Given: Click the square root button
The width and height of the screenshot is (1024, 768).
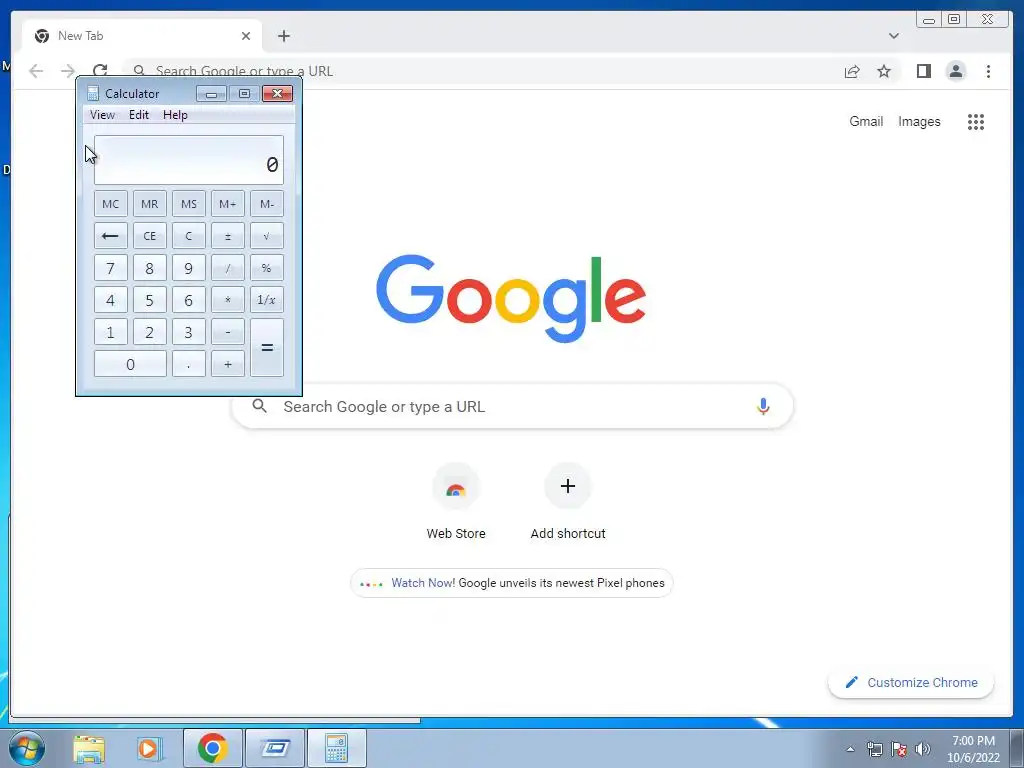Looking at the screenshot, I should tap(267, 236).
